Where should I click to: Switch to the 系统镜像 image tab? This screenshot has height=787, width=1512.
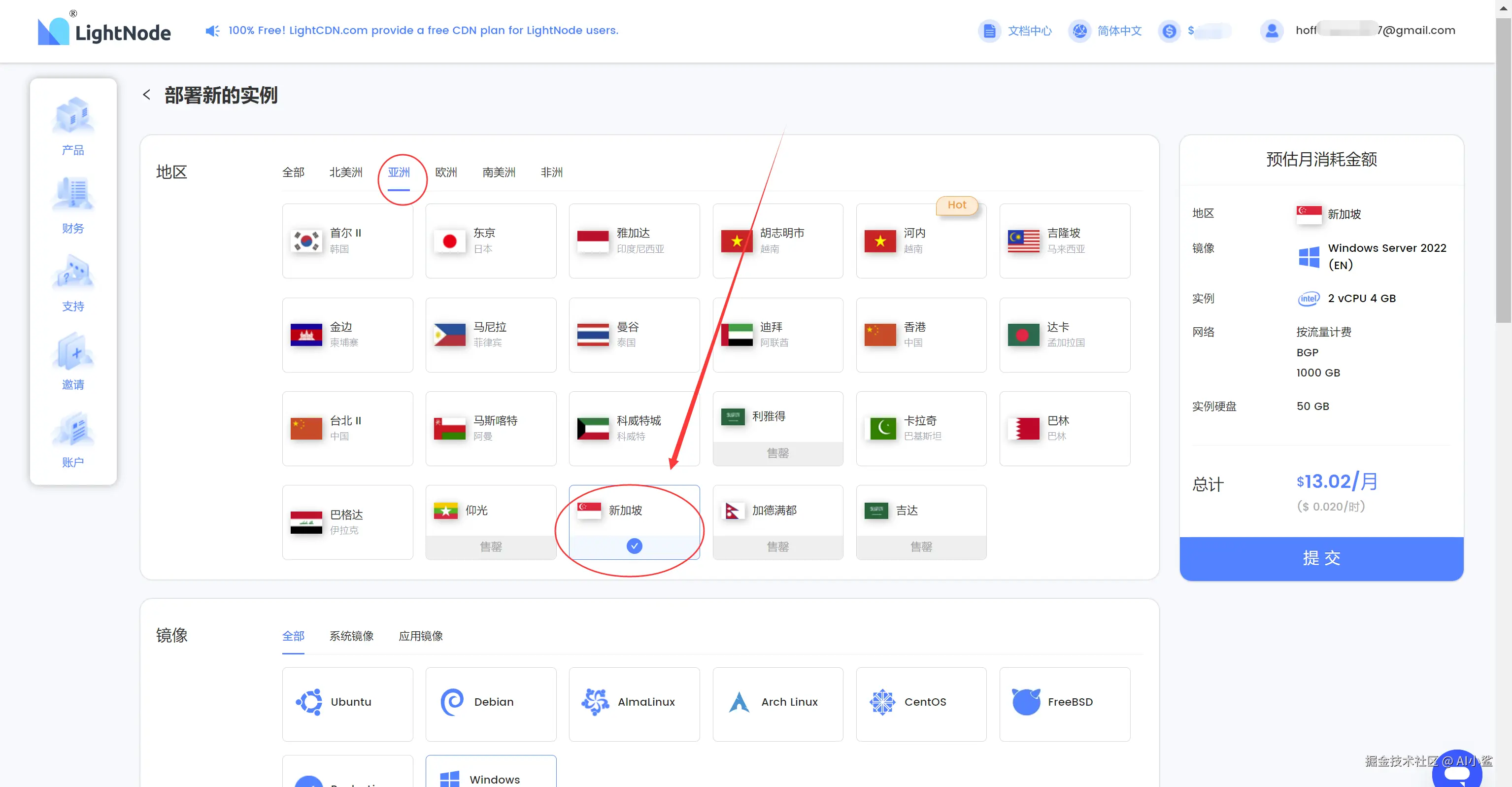pyautogui.click(x=351, y=636)
